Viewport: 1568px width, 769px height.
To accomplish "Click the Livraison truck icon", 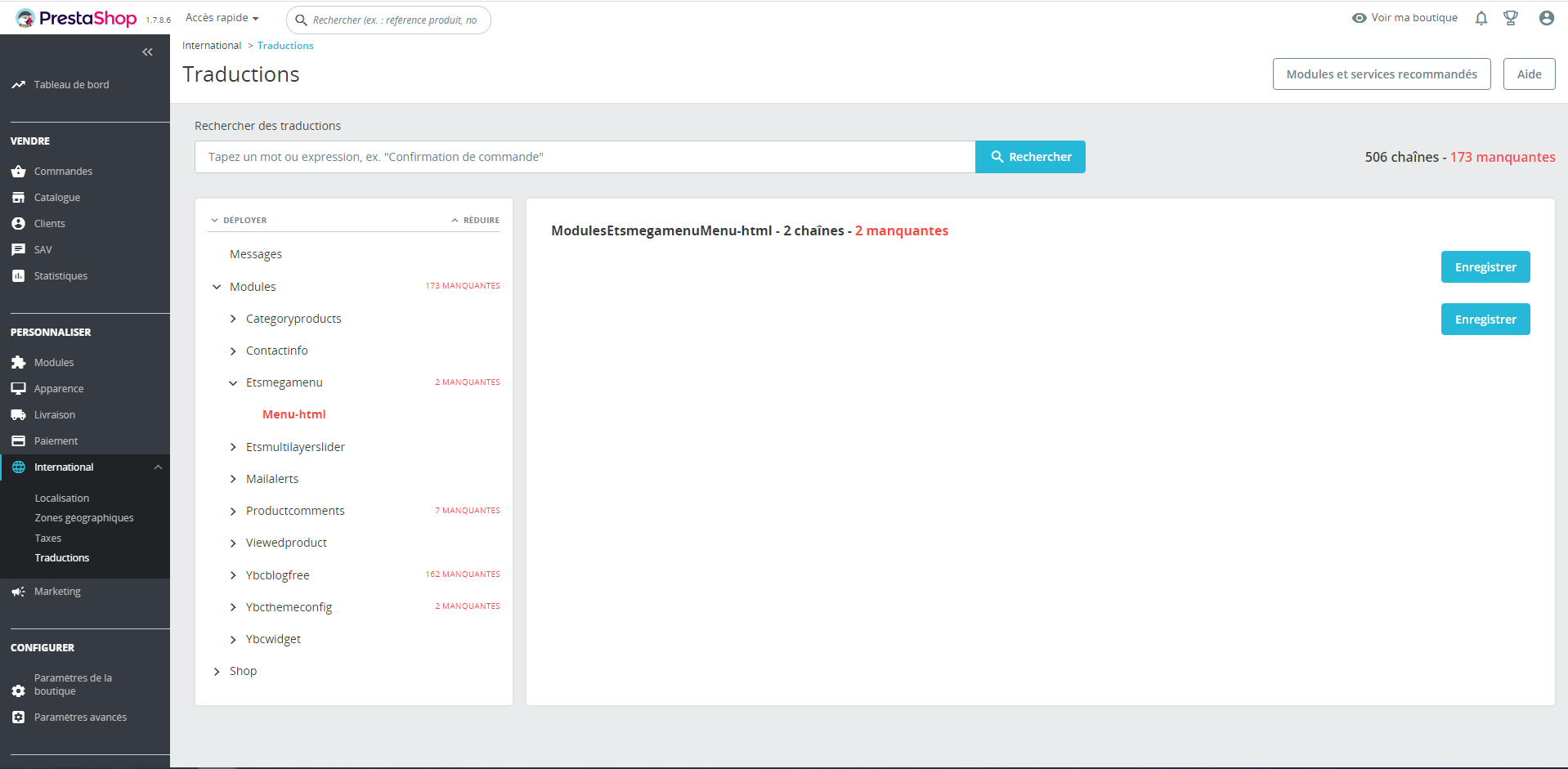I will tap(18, 415).
